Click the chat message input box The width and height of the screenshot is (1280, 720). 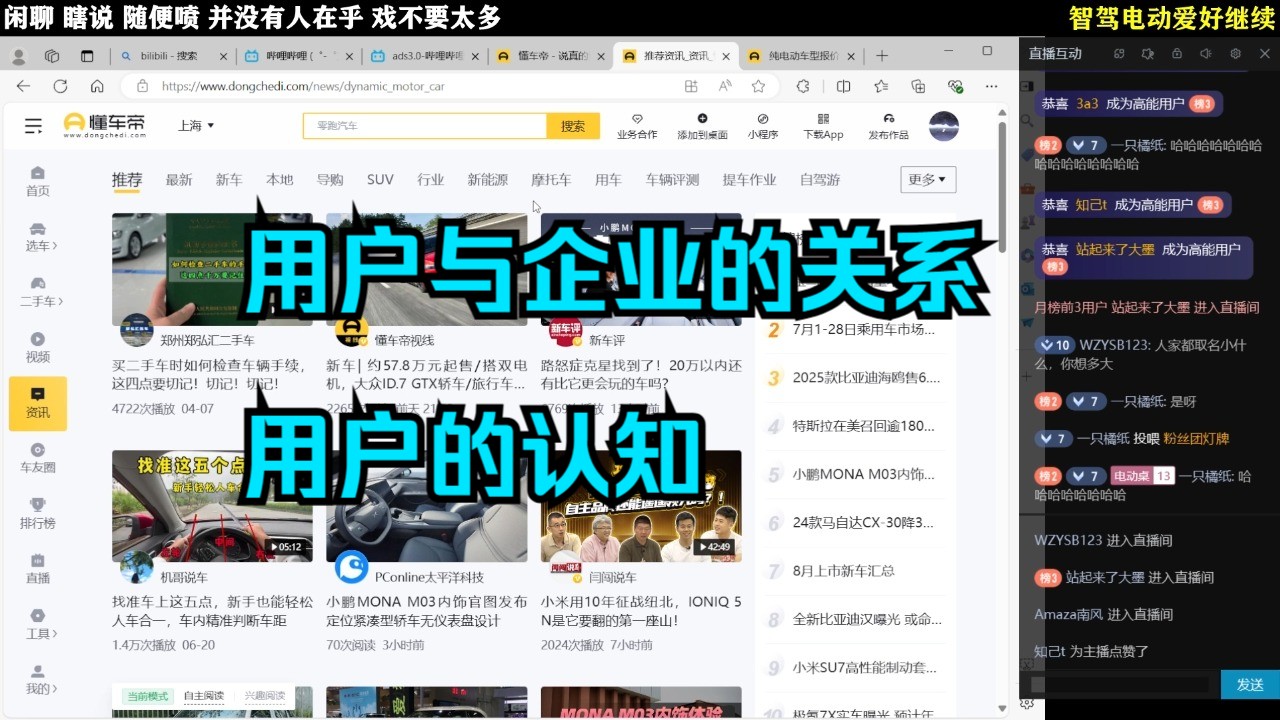tap(1119, 685)
